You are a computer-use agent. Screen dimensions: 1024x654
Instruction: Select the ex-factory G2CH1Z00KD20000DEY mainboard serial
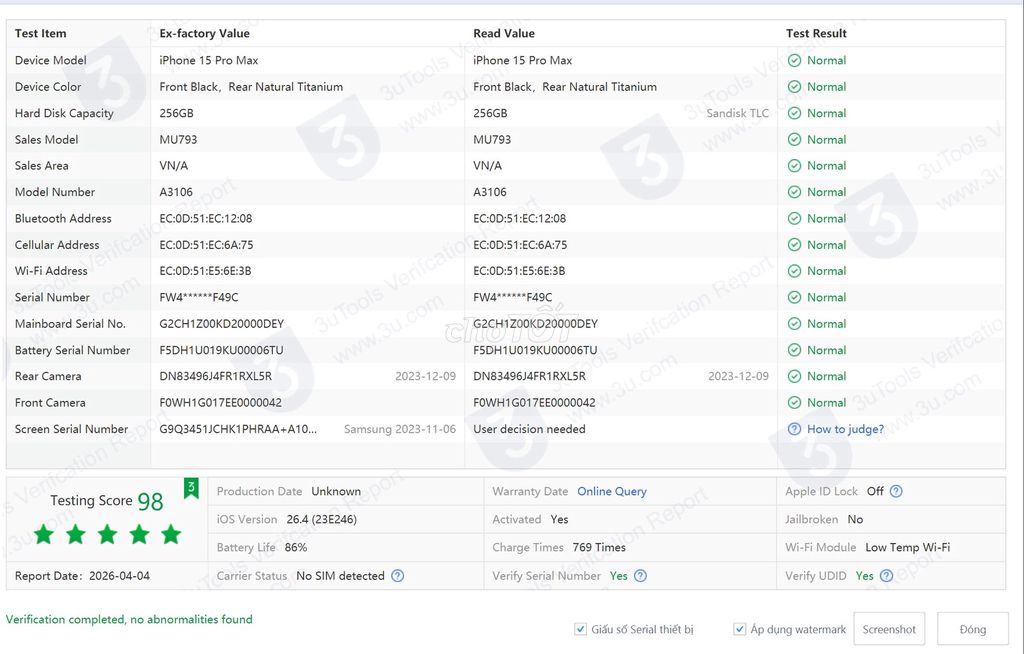[x=221, y=324]
